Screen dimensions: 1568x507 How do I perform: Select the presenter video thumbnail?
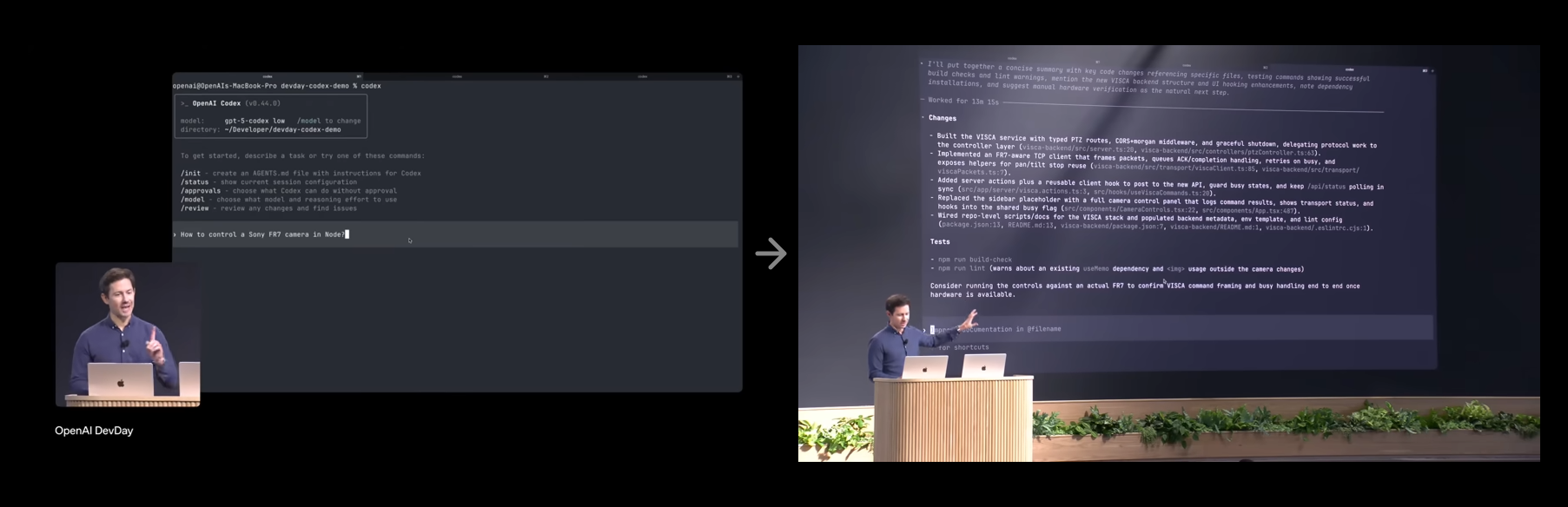point(128,334)
